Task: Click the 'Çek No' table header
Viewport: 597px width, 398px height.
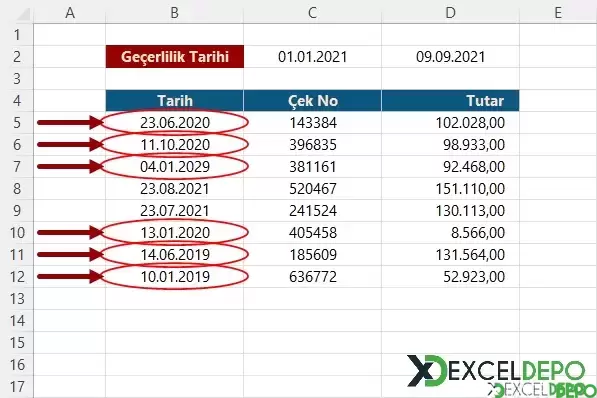Action: [x=313, y=101]
